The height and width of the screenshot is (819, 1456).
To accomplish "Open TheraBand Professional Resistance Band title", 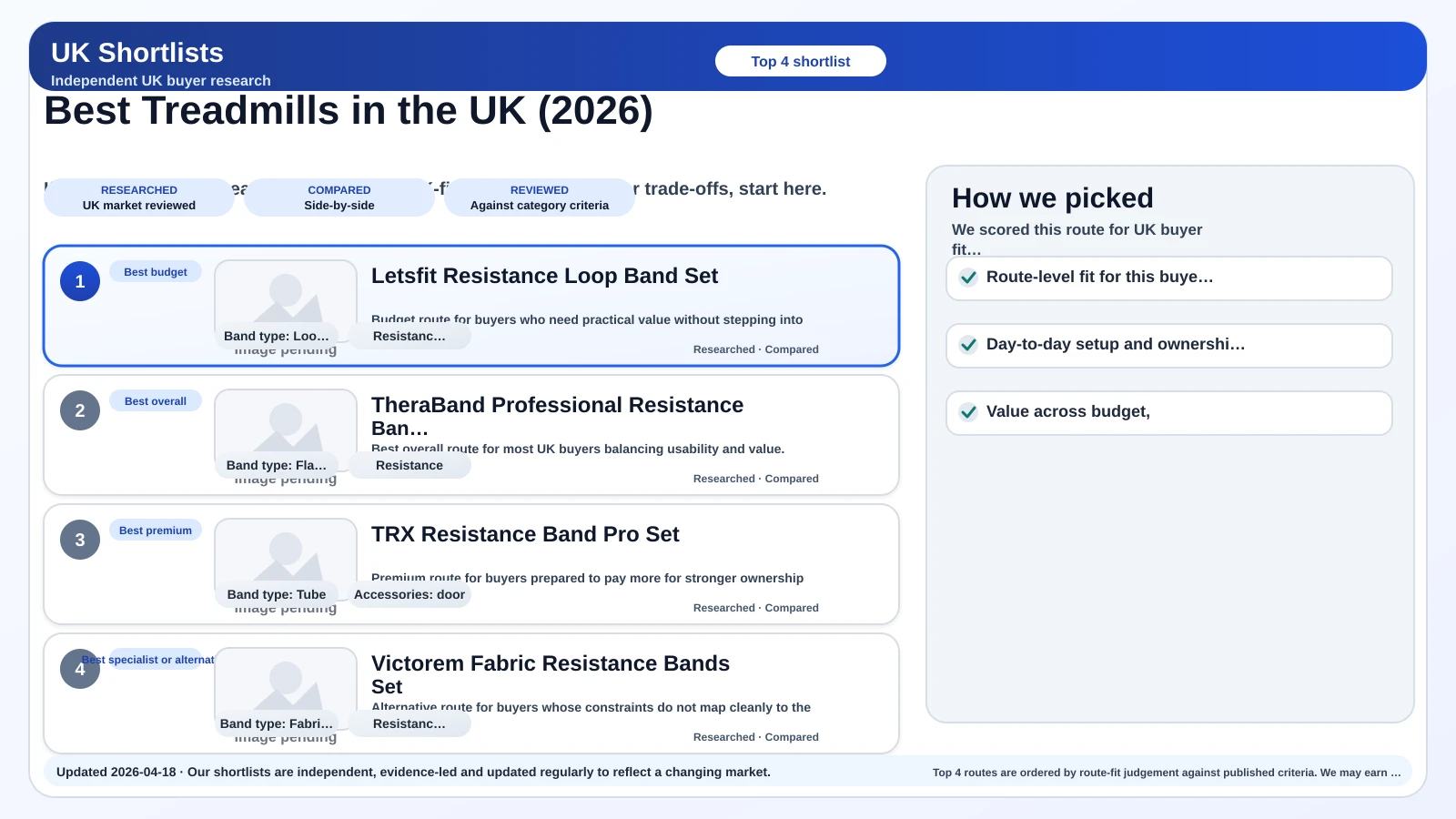I will tap(557, 416).
